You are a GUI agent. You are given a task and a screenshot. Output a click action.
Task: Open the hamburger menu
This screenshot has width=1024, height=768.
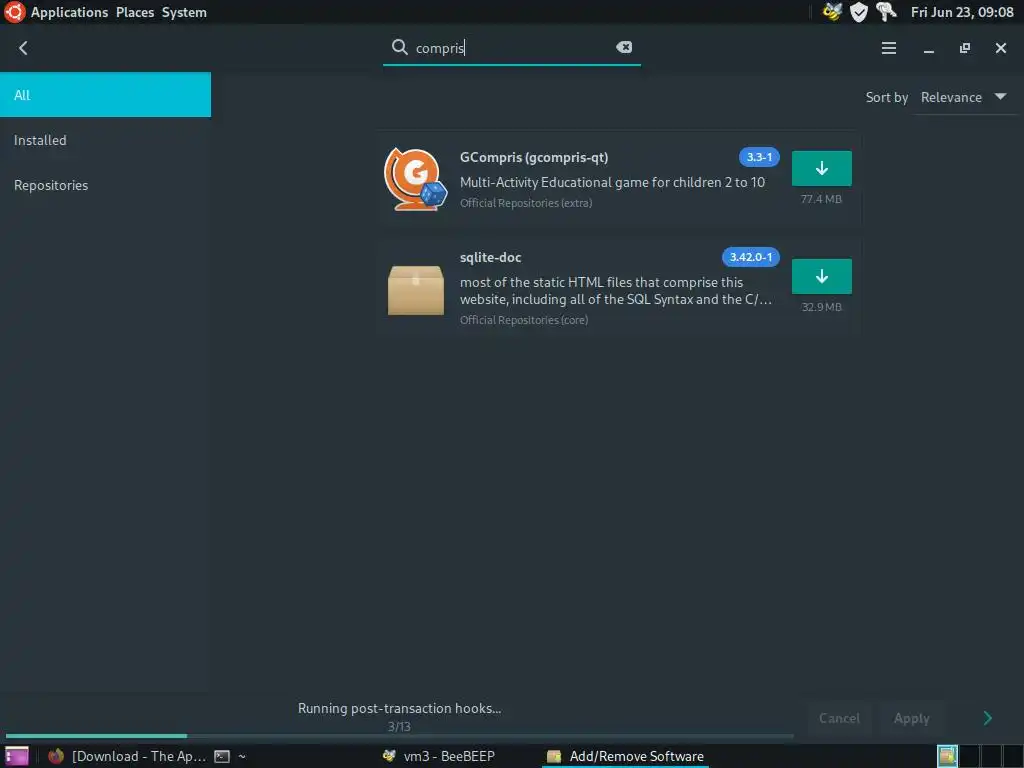[x=888, y=48]
